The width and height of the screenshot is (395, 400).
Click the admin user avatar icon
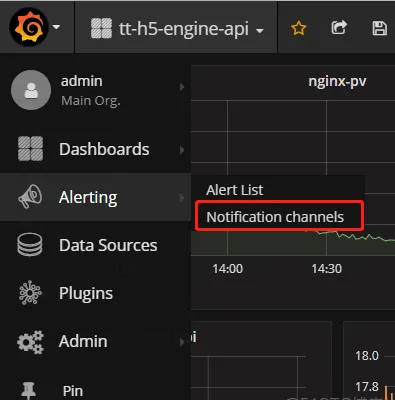tap(31, 90)
